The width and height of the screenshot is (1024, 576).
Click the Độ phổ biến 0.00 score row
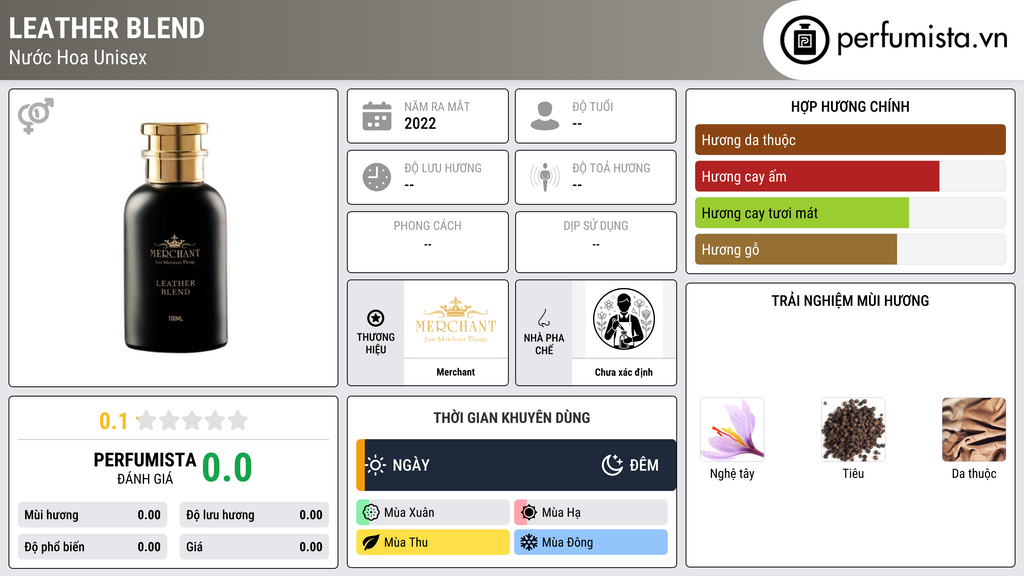tap(92, 547)
